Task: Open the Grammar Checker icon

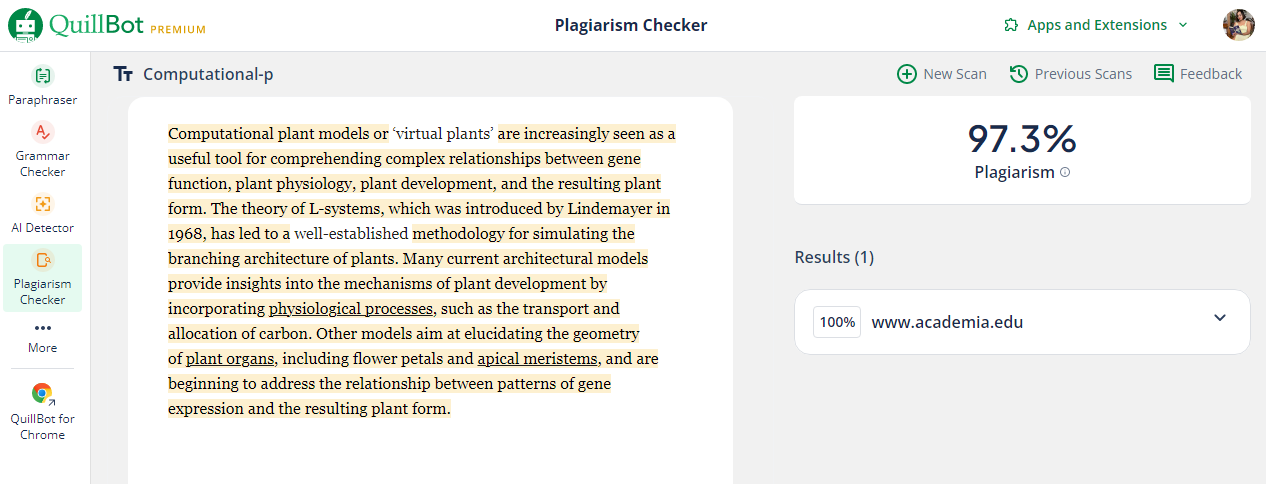Action: [x=42, y=131]
